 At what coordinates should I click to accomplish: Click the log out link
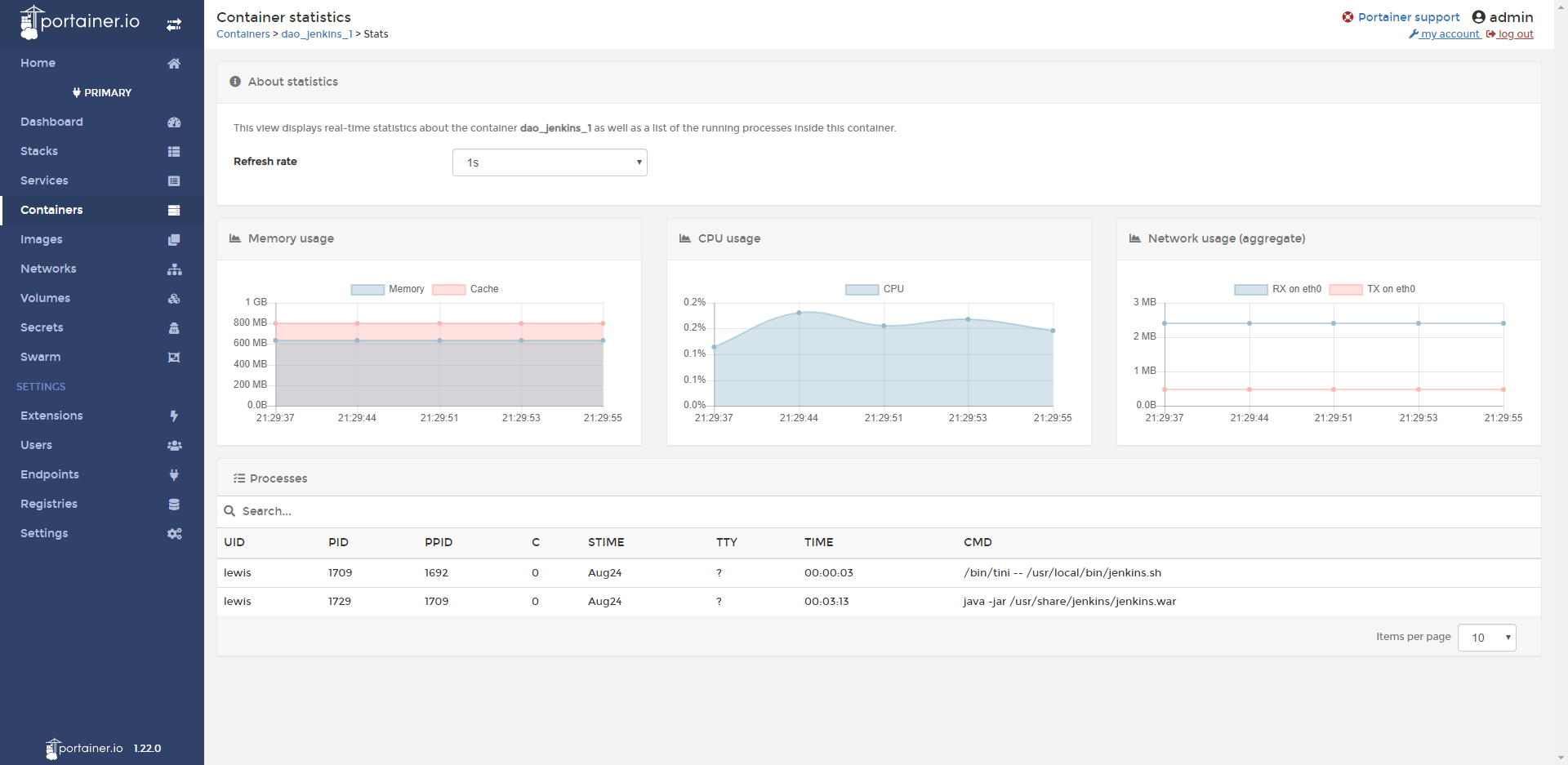click(x=1510, y=34)
